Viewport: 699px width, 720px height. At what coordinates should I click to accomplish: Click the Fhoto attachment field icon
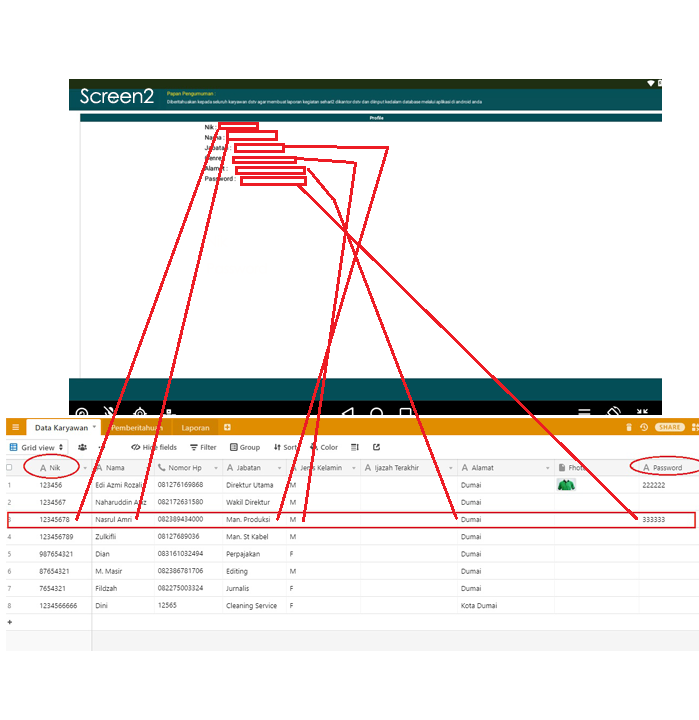click(562, 467)
